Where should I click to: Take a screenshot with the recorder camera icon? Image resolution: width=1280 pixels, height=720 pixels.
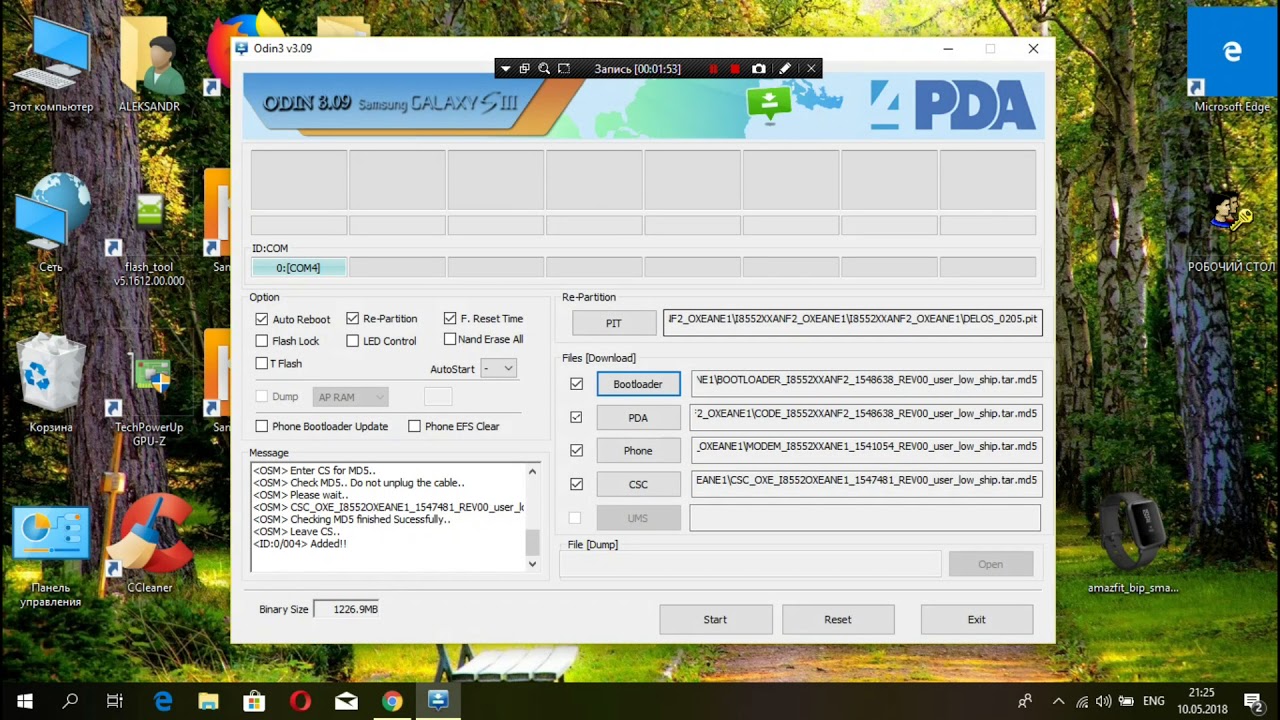point(759,69)
